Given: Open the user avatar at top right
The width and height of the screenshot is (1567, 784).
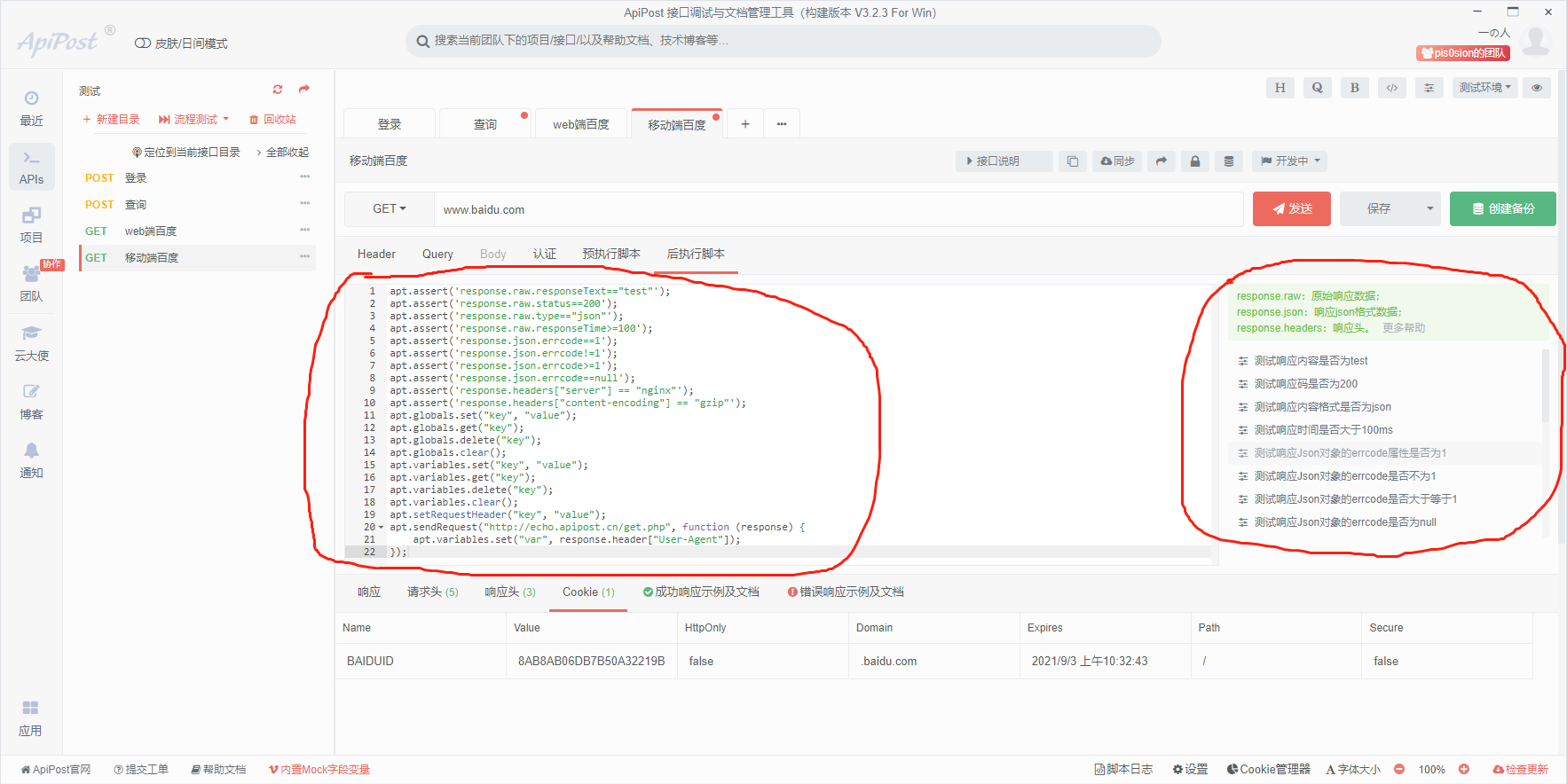Looking at the screenshot, I should (1535, 41).
